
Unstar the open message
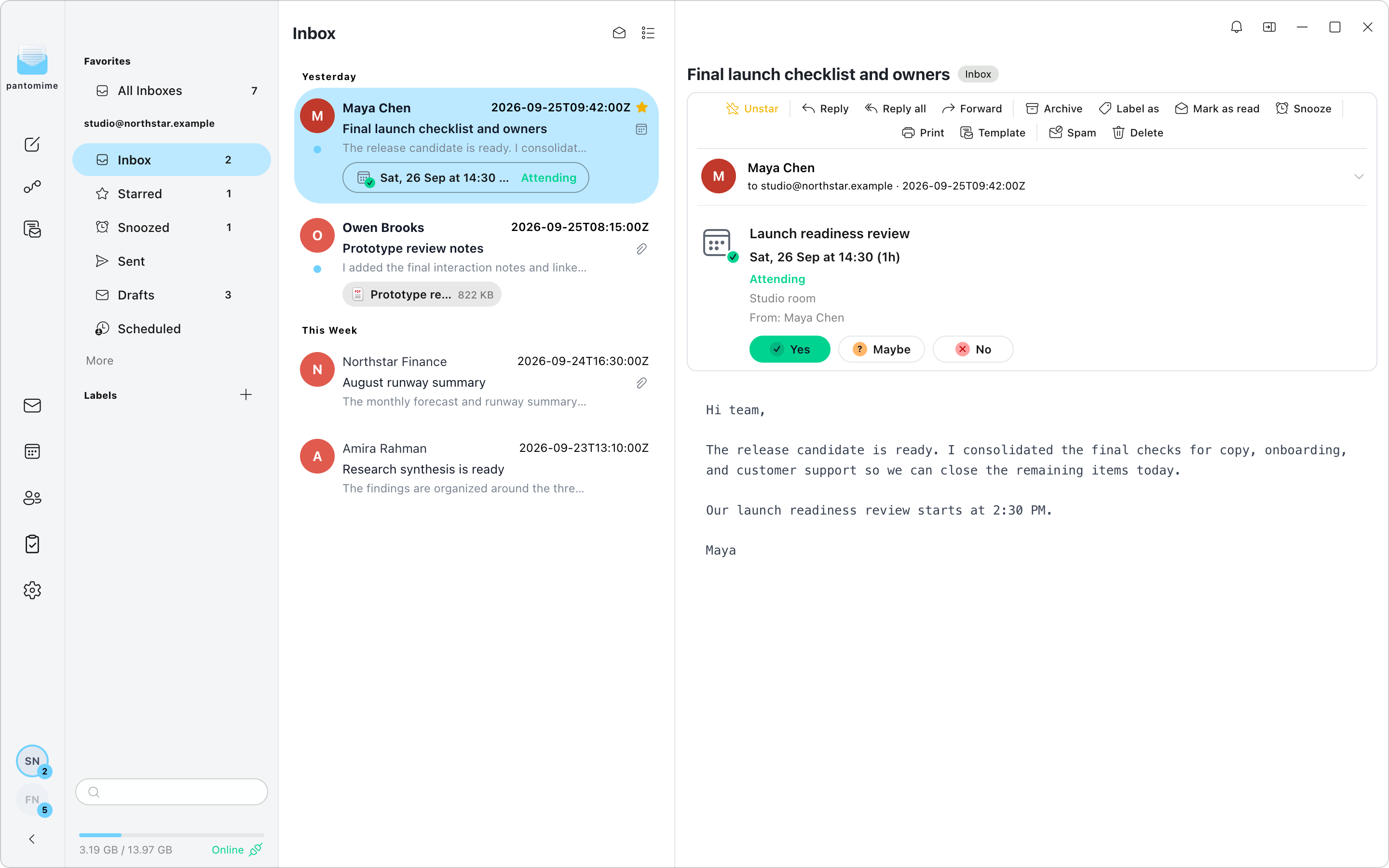pos(752,108)
